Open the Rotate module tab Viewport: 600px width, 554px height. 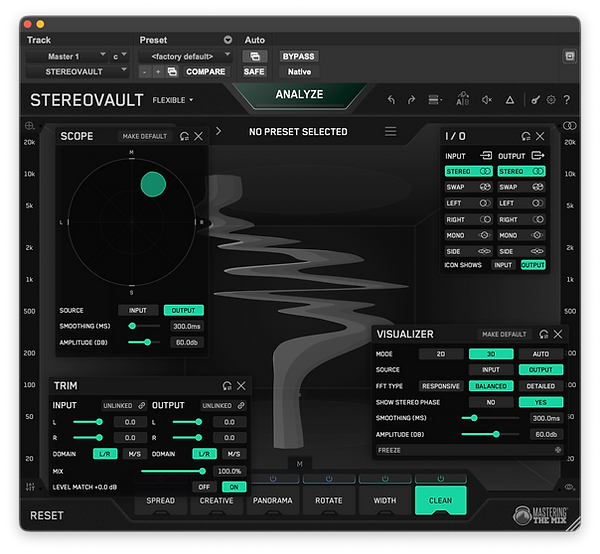click(329, 500)
